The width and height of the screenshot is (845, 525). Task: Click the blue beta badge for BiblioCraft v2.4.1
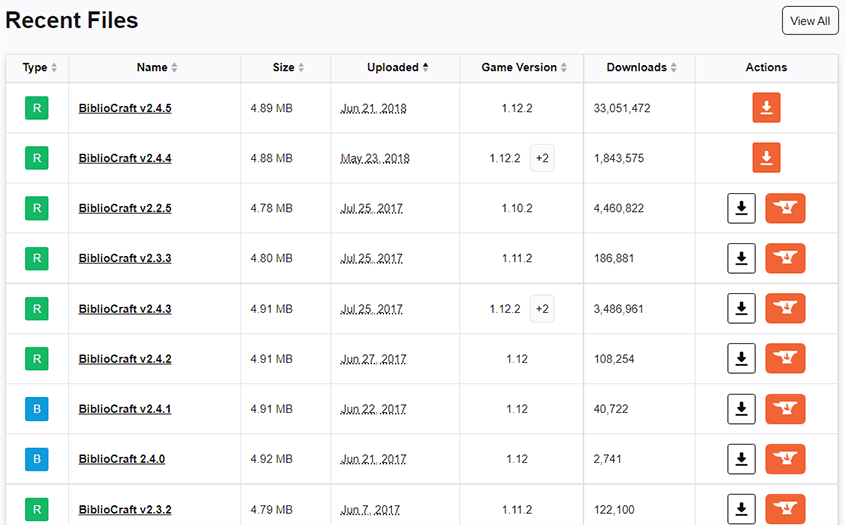(x=36, y=408)
